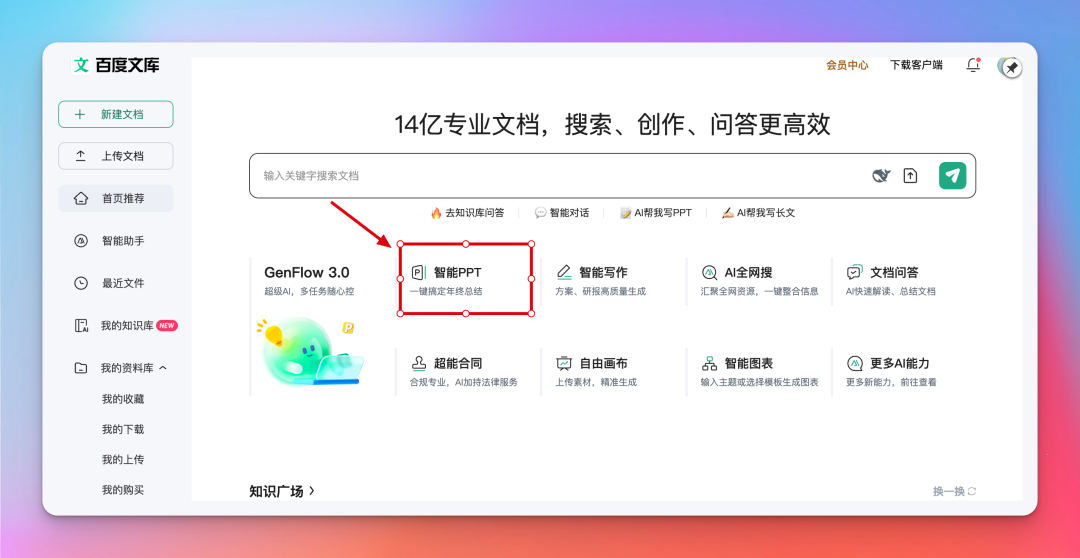Click the 自由画布 canvas icon
This screenshot has width=1080, height=558.
click(x=564, y=363)
